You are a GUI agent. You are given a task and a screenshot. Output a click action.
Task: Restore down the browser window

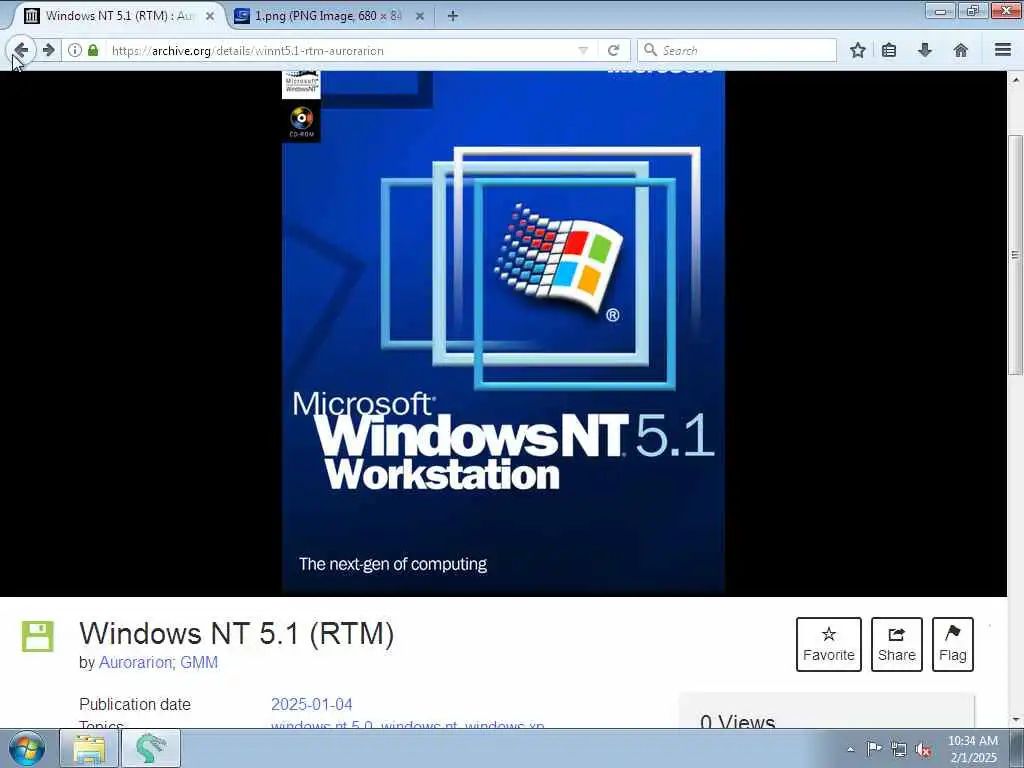click(973, 10)
